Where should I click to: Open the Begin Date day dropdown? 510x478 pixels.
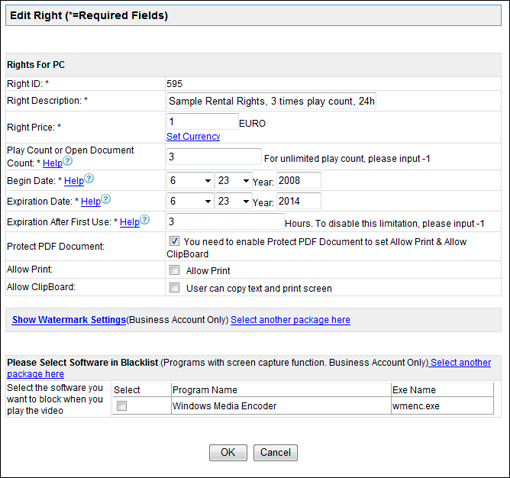tap(233, 181)
